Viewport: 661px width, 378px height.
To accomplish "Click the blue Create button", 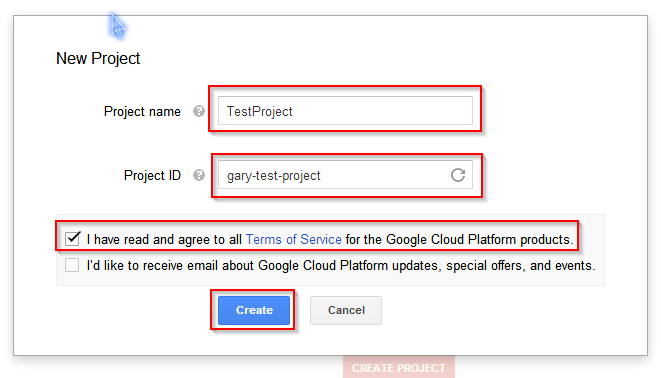I will click(x=254, y=310).
